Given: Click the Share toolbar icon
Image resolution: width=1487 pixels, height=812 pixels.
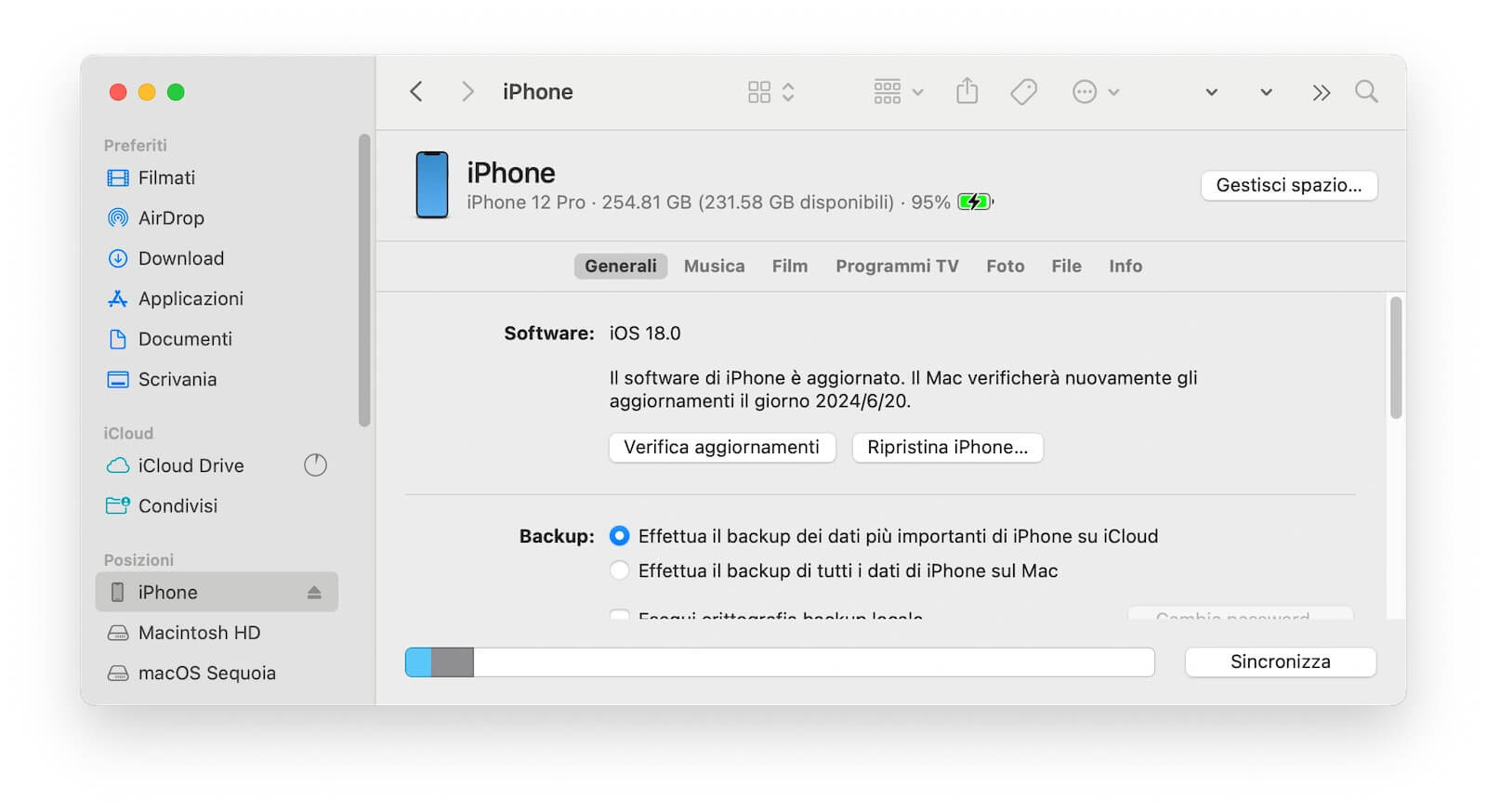Looking at the screenshot, I should 967,90.
